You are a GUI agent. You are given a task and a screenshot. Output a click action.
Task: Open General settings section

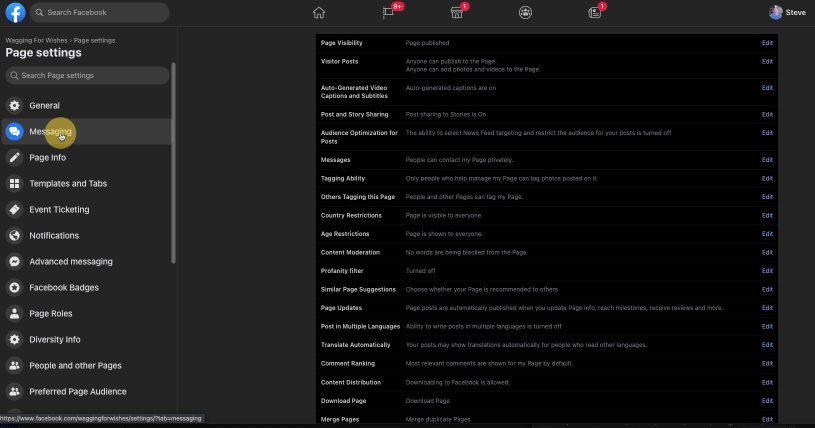pyautogui.click(x=86, y=106)
